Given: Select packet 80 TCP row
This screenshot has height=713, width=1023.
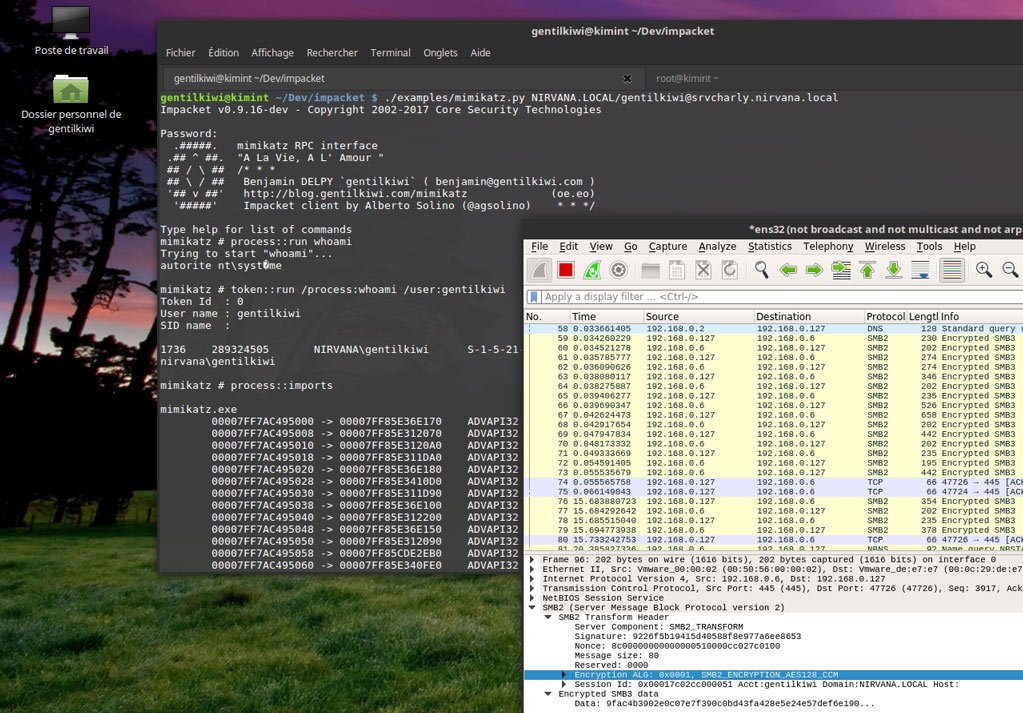Looking at the screenshot, I should click(774, 539).
